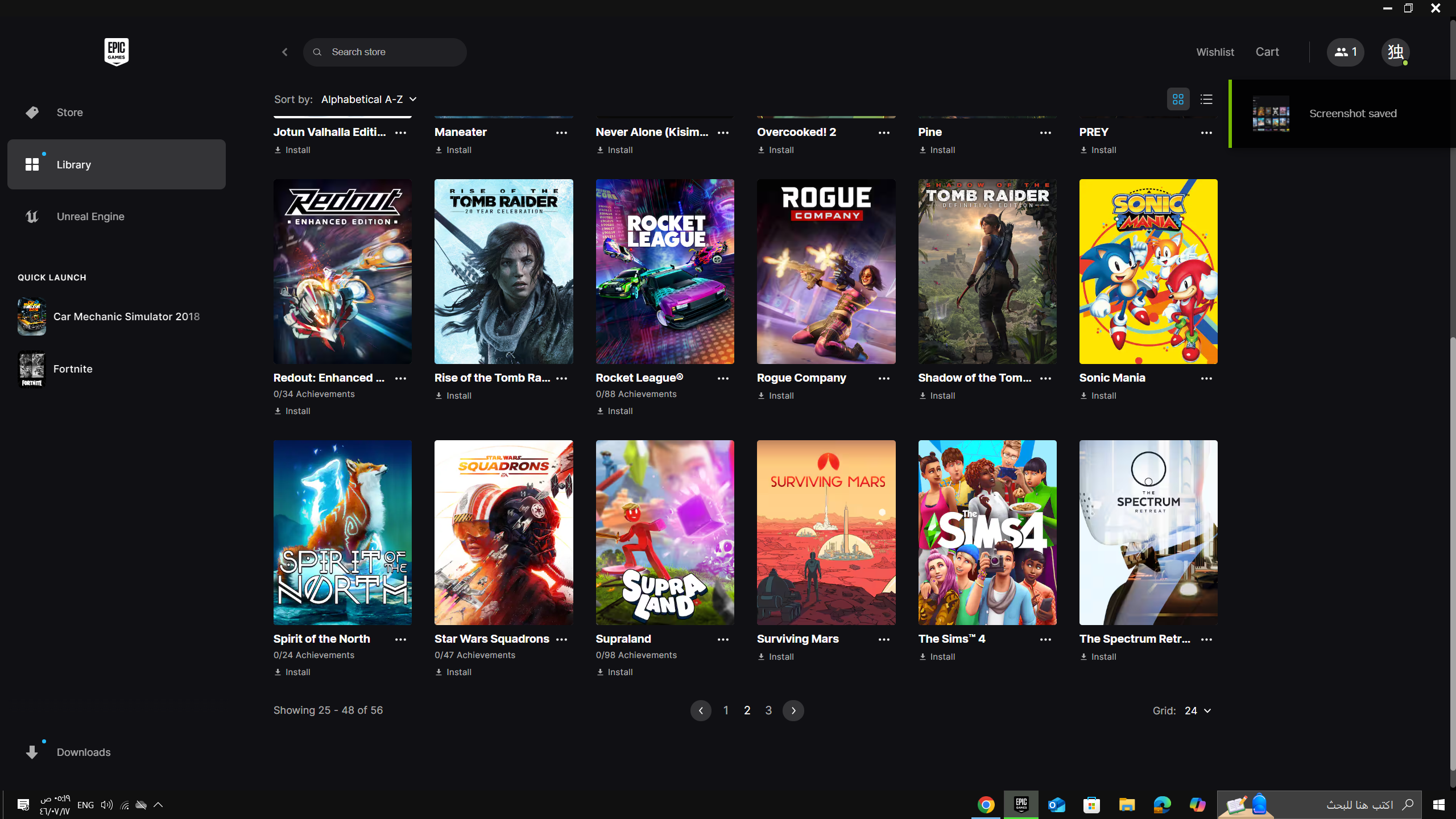Click the Search store field

pos(384,52)
